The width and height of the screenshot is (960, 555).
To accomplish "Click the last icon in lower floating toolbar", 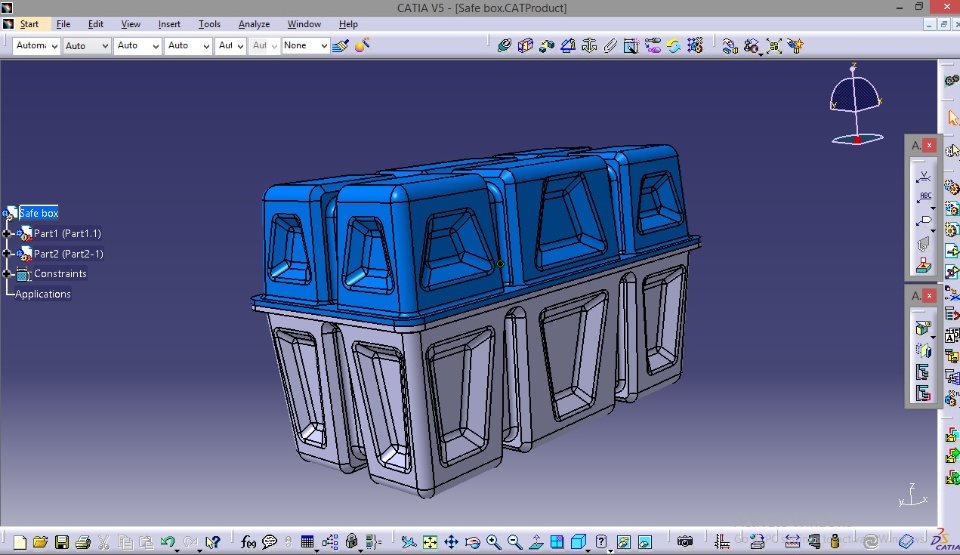I will 923,393.
